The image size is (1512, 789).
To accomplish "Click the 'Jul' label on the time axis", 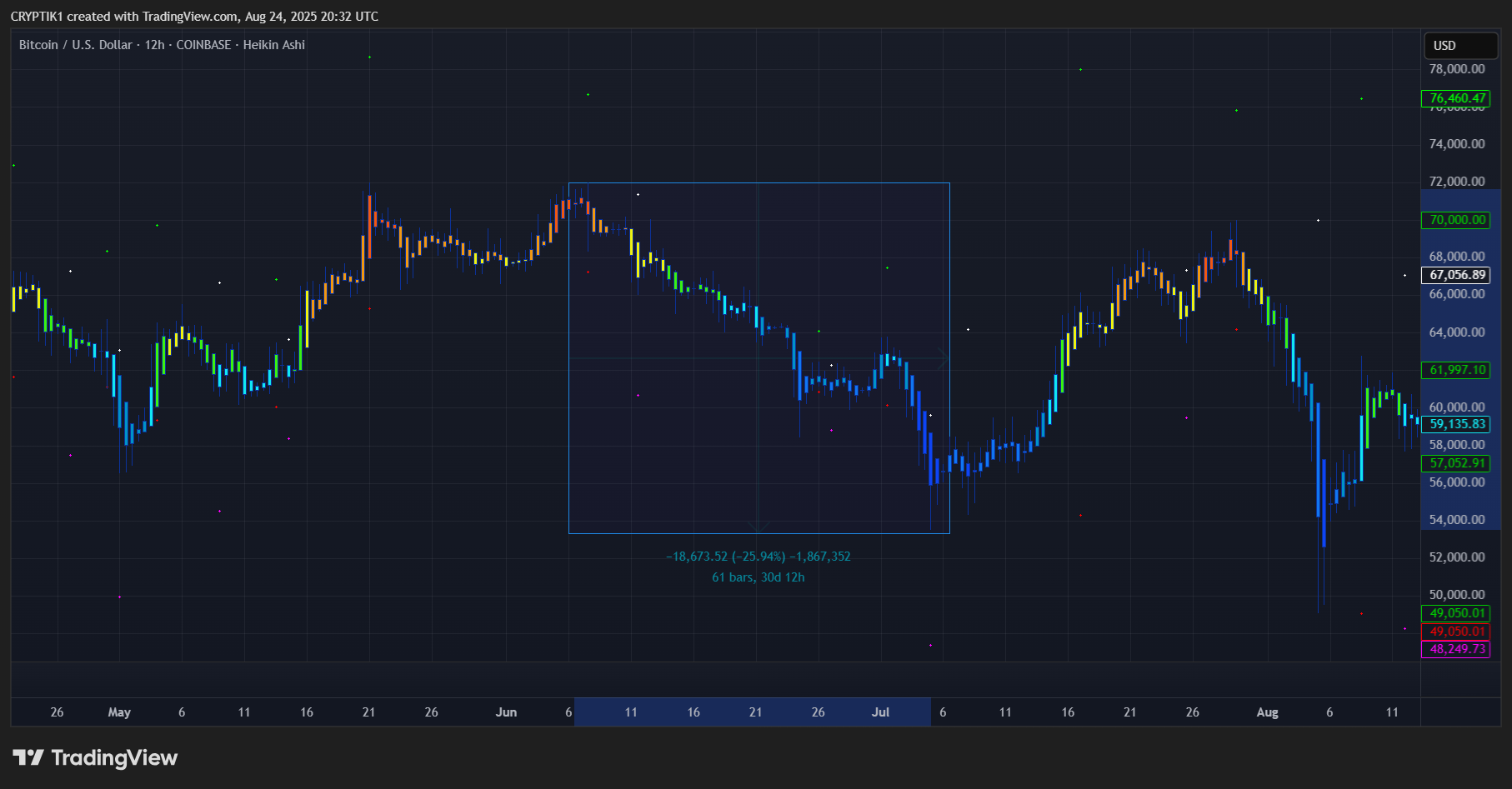I will tap(880, 712).
